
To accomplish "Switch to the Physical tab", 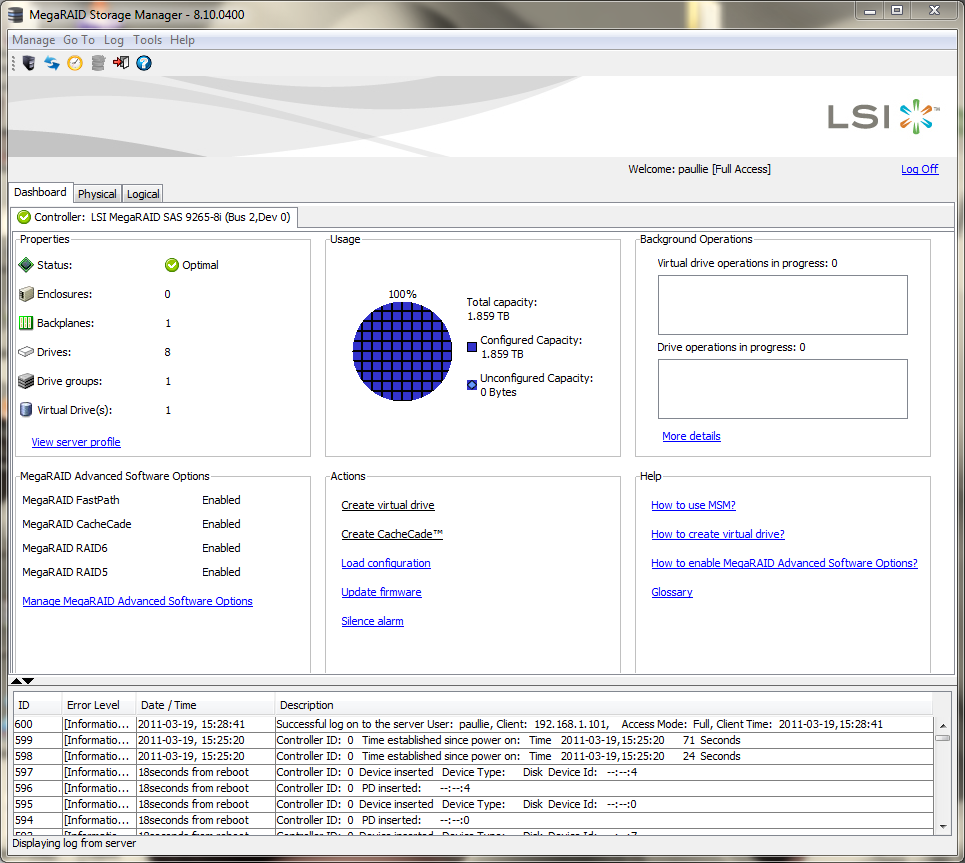I will point(97,194).
